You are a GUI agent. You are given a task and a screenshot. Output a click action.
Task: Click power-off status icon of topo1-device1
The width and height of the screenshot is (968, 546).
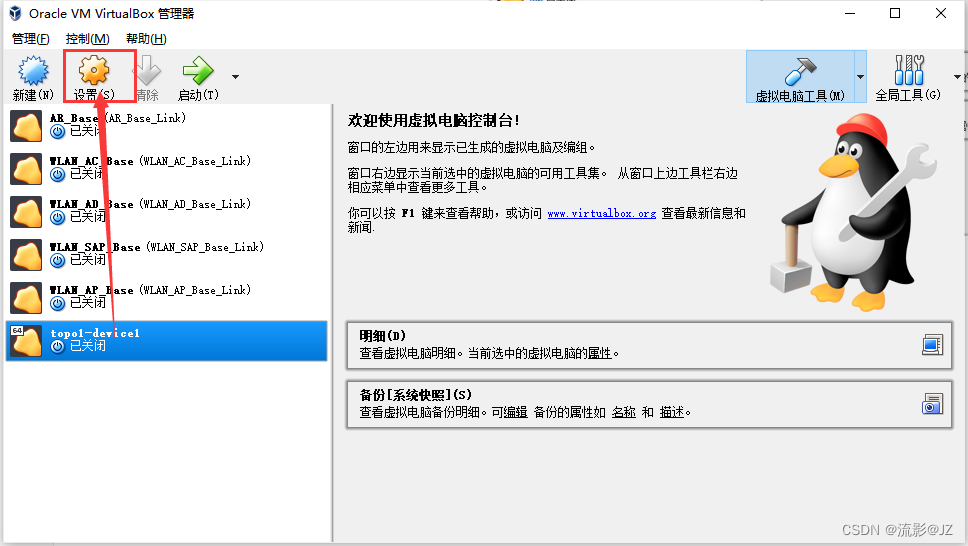[x=57, y=346]
